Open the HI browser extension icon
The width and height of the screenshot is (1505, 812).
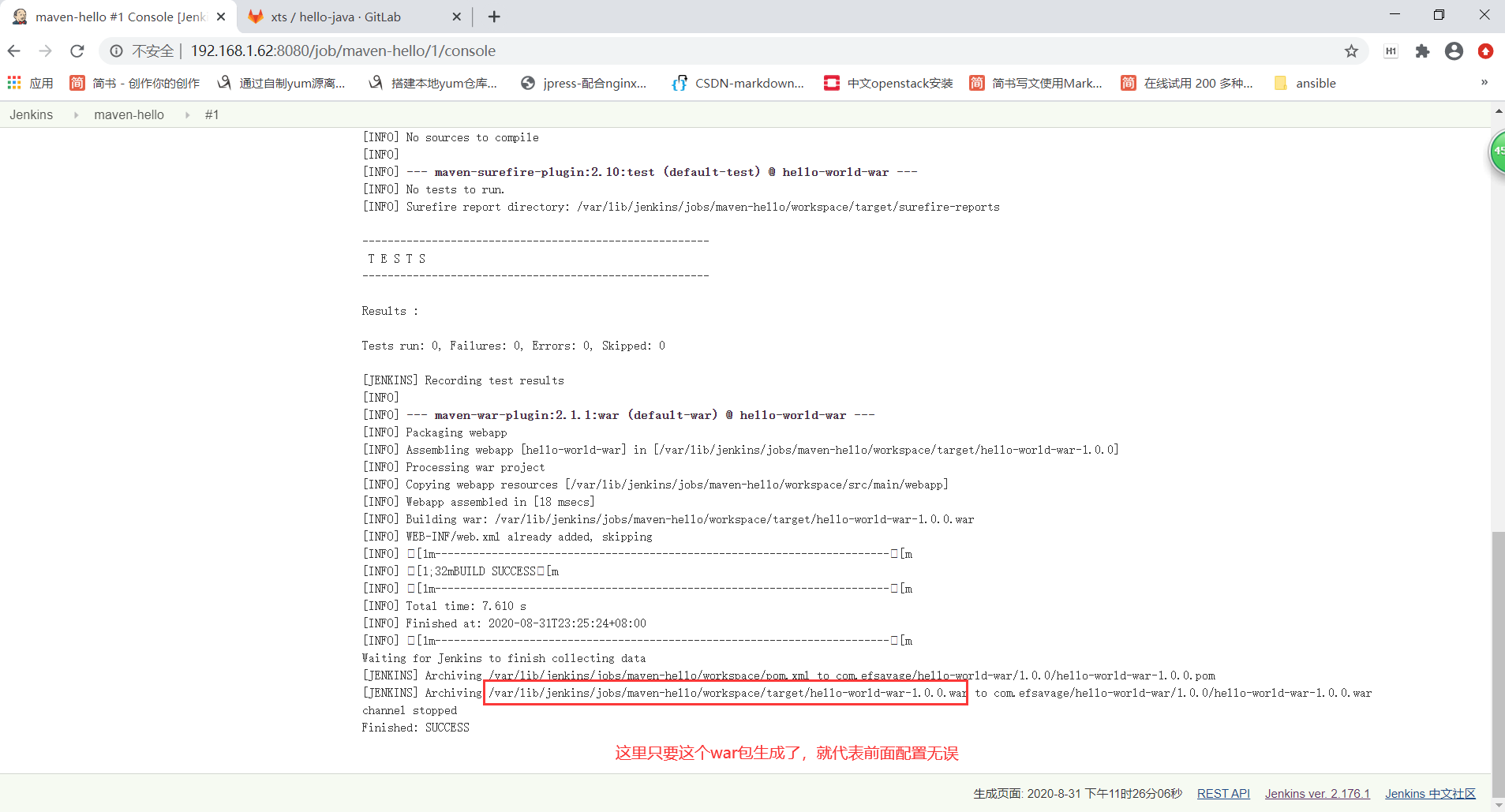click(x=1391, y=51)
